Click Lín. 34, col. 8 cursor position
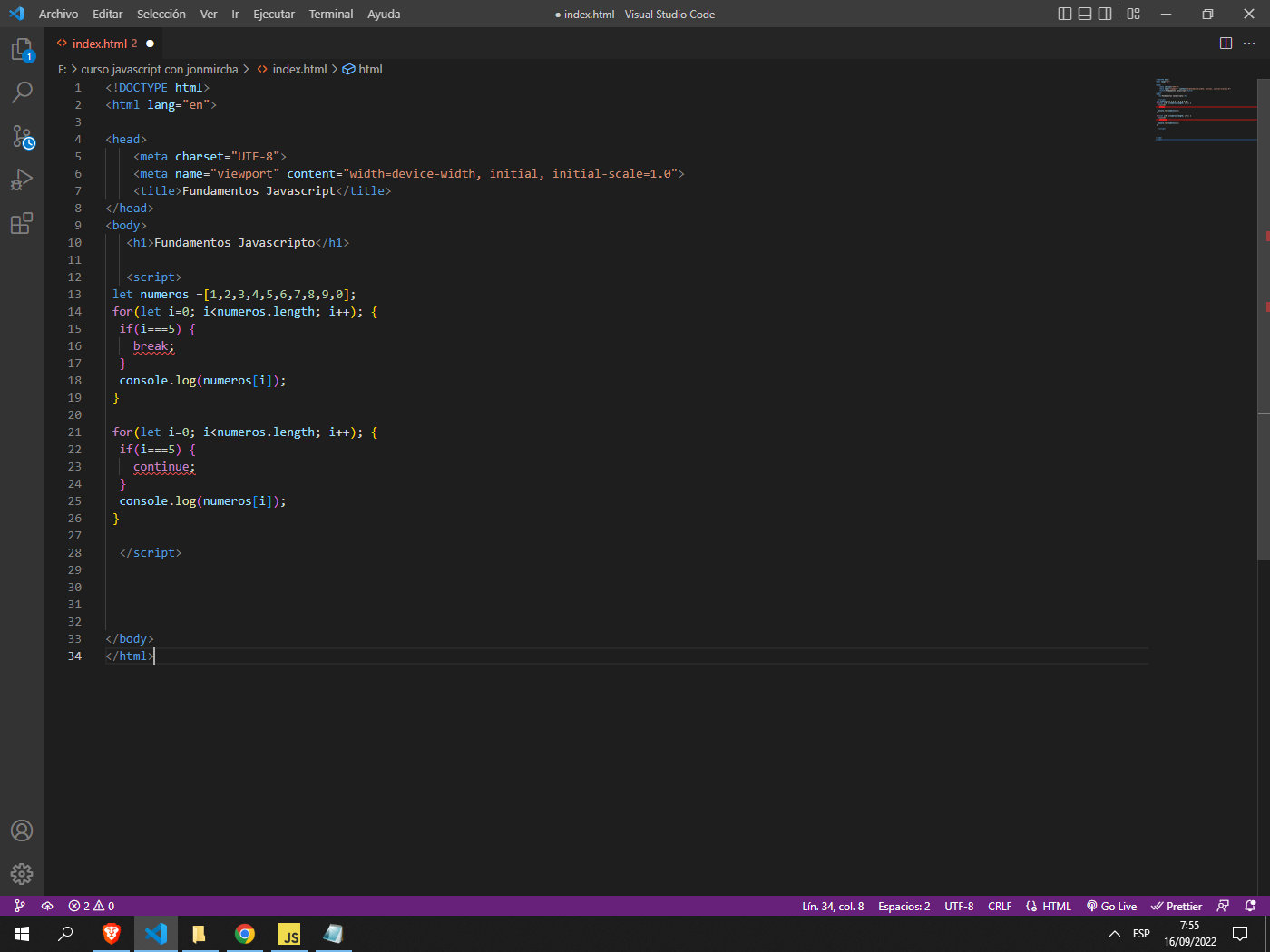This screenshot has height=952, width=1270. [x=833, y=906]
